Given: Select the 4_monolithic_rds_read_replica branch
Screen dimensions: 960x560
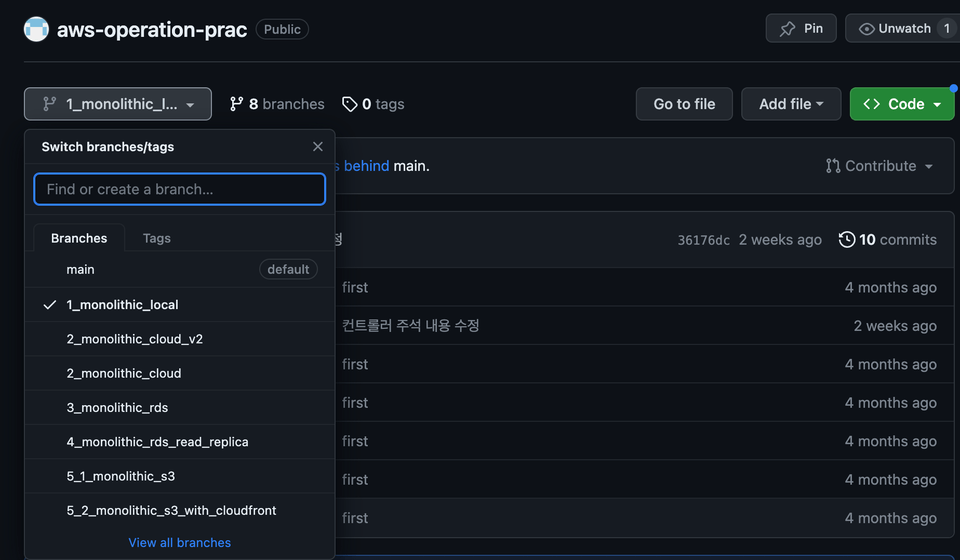Looking at the screenshot, I should tap(179, 442).
